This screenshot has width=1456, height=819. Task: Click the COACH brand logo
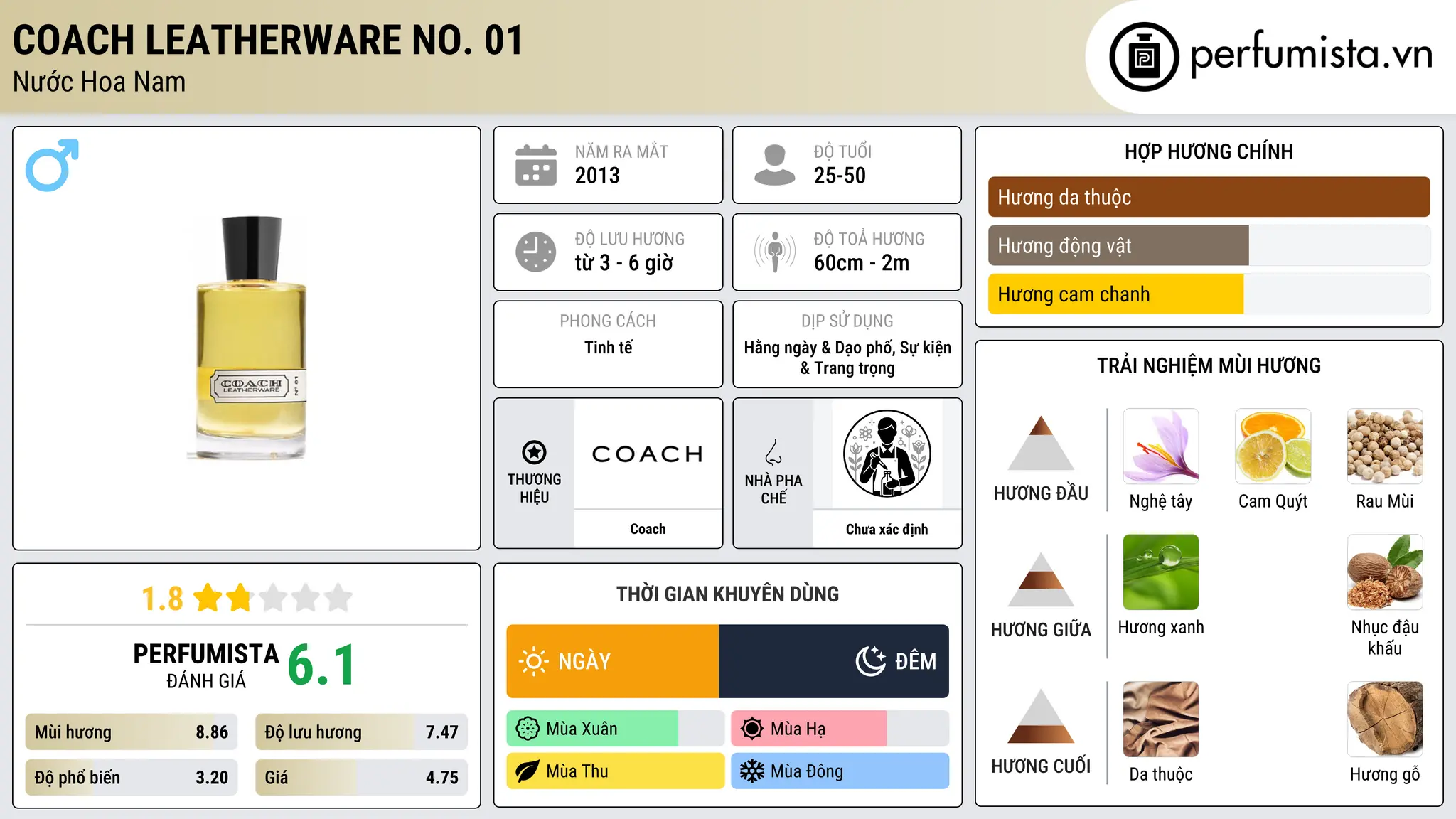tap(648, 454)
